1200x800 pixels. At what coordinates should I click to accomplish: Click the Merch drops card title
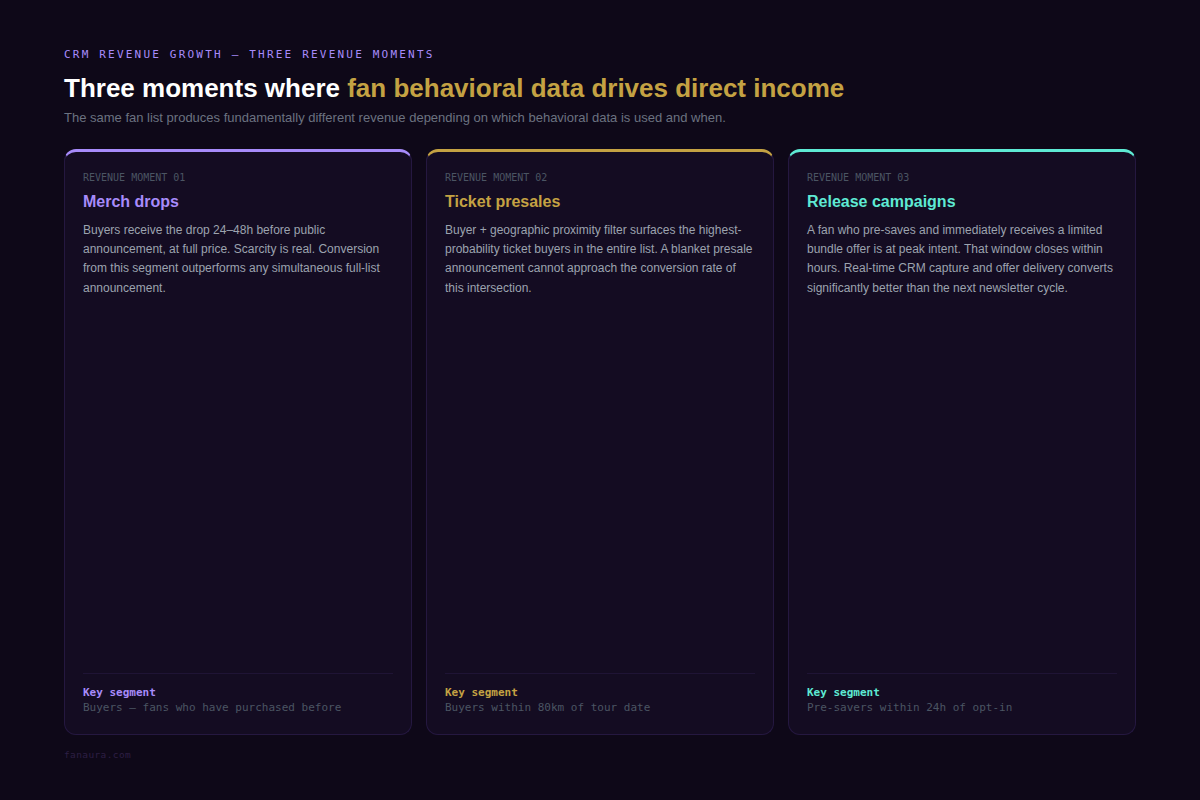131,202
